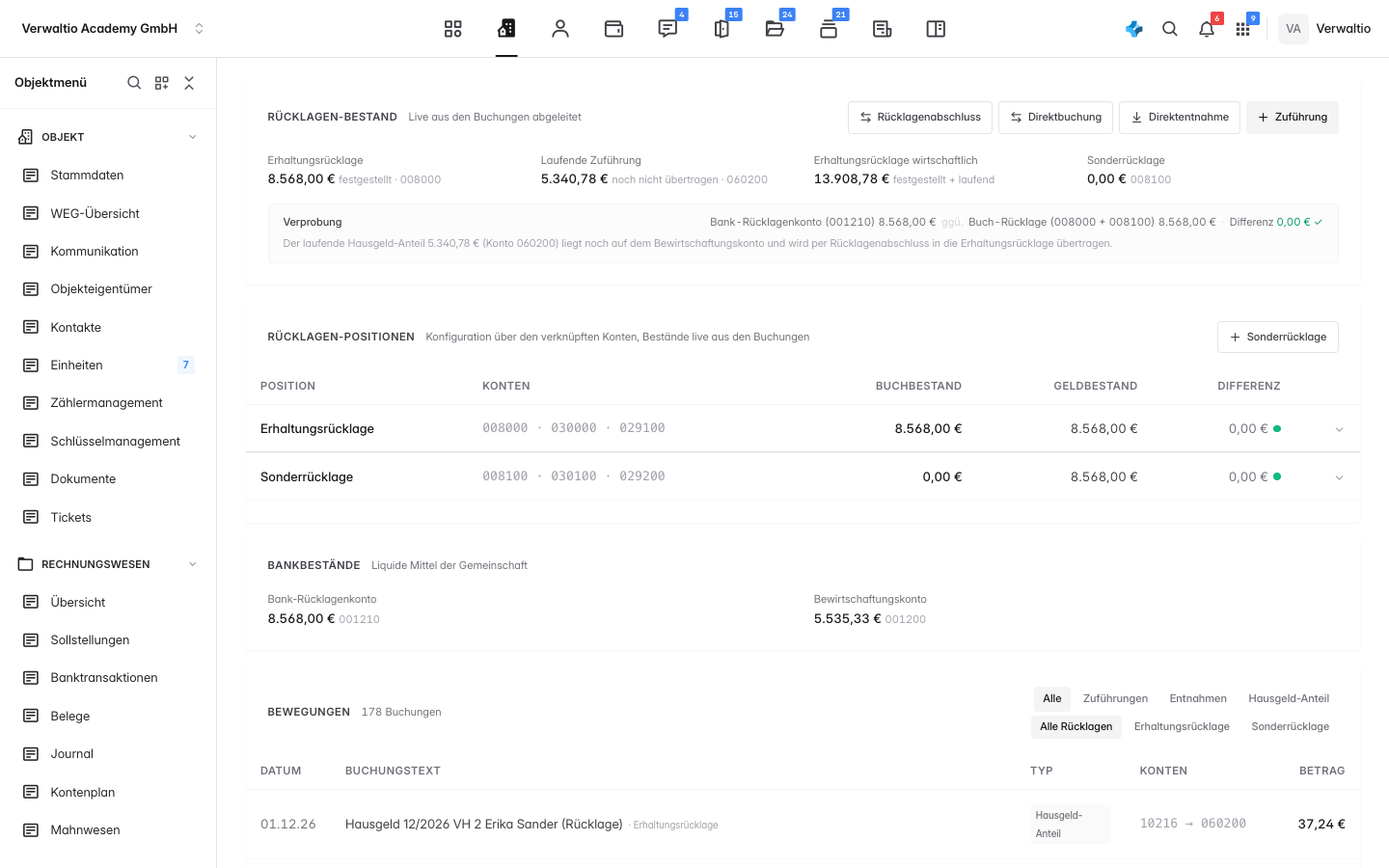The height and width of the screenshot is (868, 1389).
Task: Filter movements by Hausgeld-Anteil
Action: coord(1289,698)
